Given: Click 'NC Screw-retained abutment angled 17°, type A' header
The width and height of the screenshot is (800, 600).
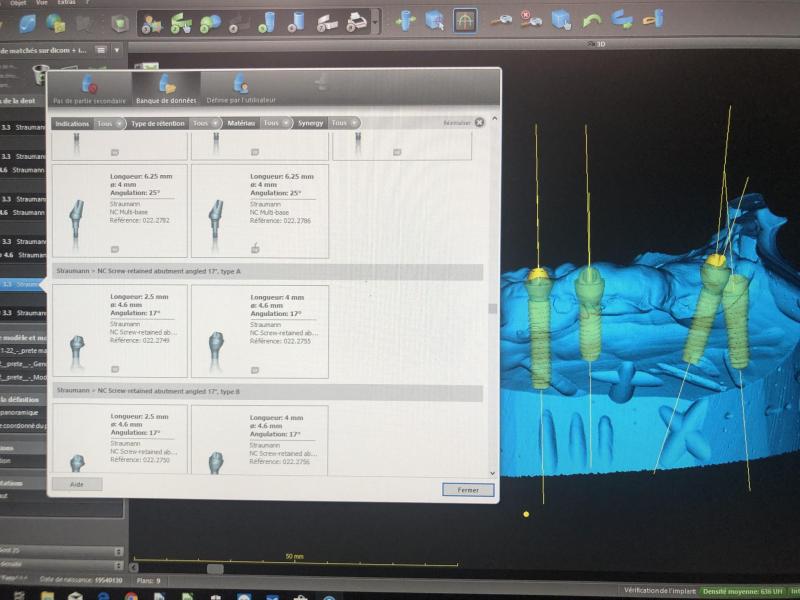Looking at the screenshot, I should coord(268,271).
